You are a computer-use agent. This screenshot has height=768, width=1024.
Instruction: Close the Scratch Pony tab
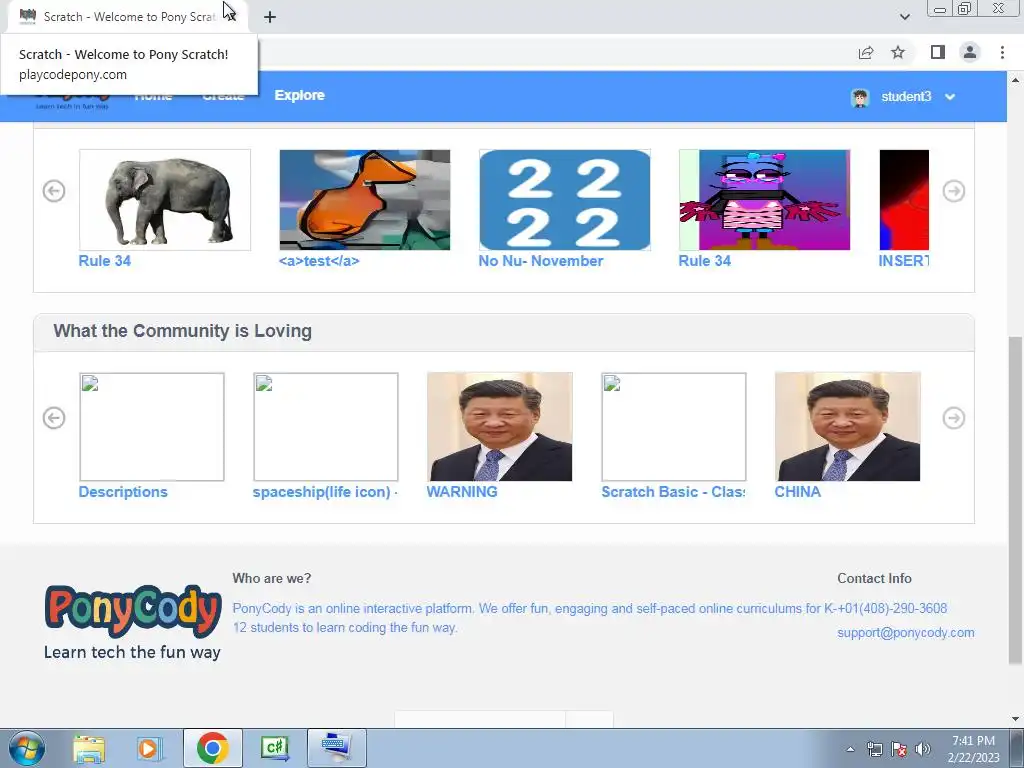pyautogui.click(x=231, y=16)
